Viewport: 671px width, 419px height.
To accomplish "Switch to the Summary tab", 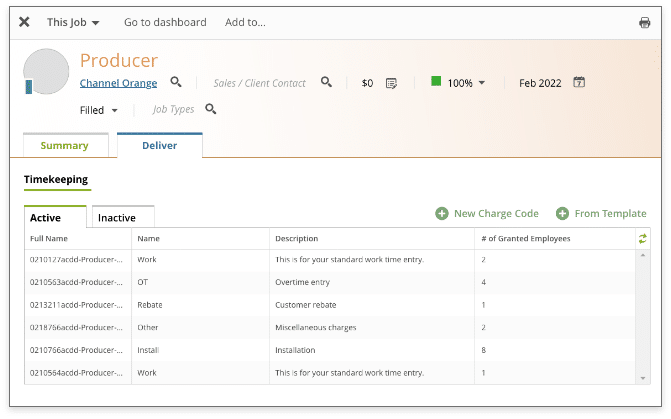I will [65, 146].
